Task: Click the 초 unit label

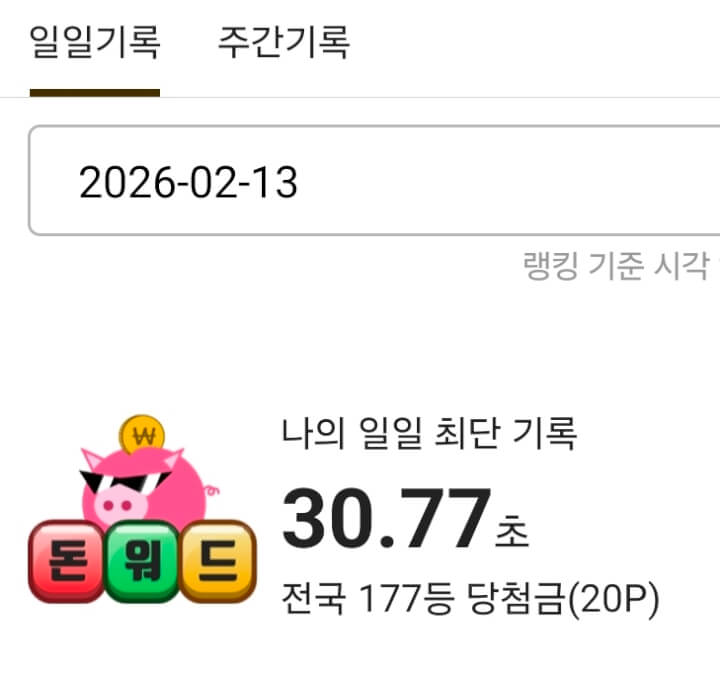Action: coord(512,531)
